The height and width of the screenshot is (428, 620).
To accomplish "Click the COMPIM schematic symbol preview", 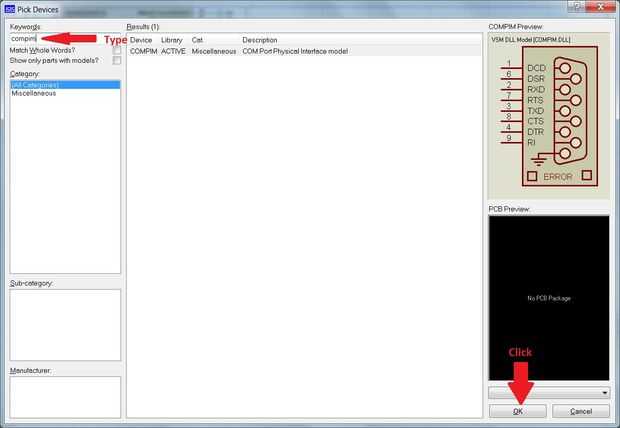I will coord(549,116).
